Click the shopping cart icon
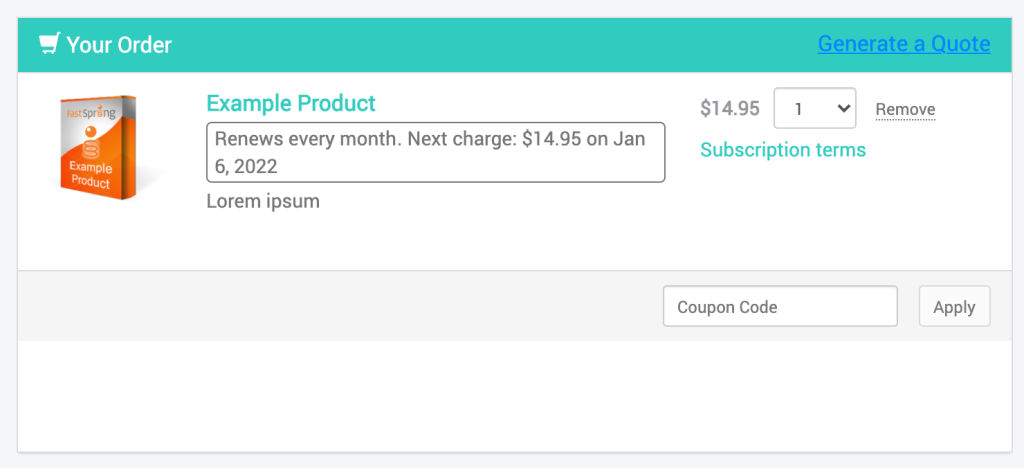 click(x=50, y=44)
